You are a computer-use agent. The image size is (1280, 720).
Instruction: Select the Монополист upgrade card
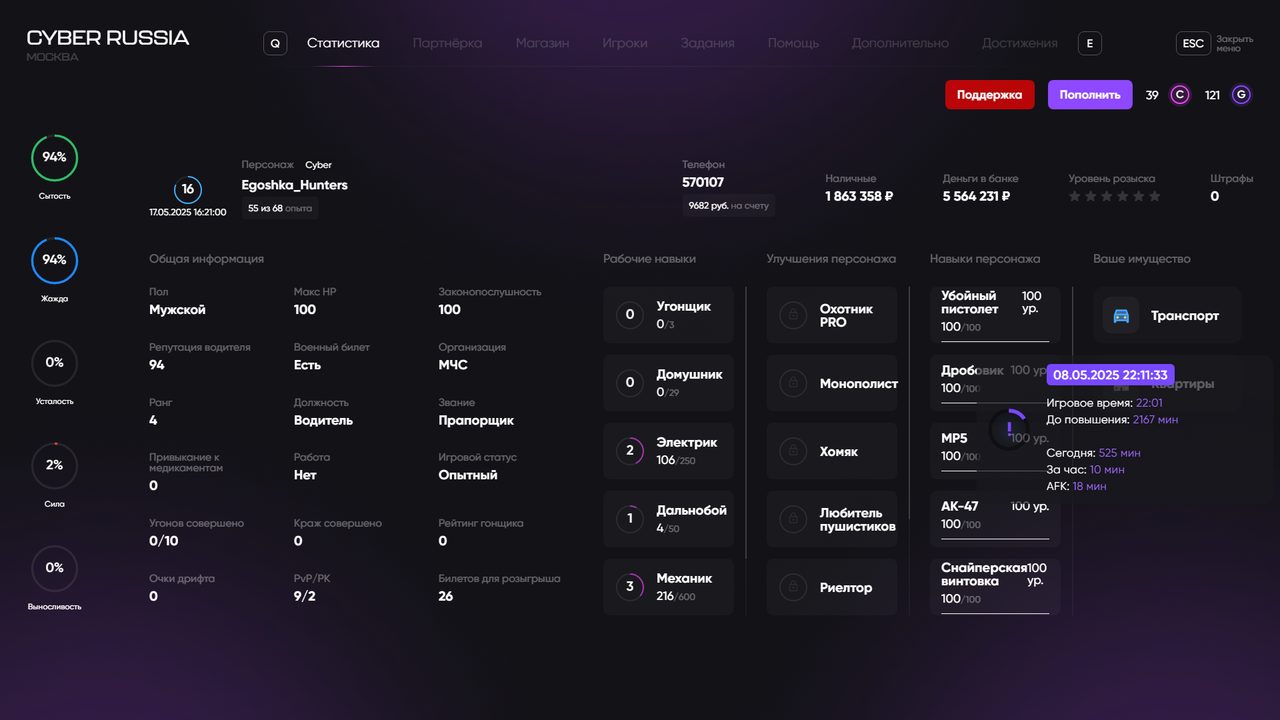coord(832,383)
